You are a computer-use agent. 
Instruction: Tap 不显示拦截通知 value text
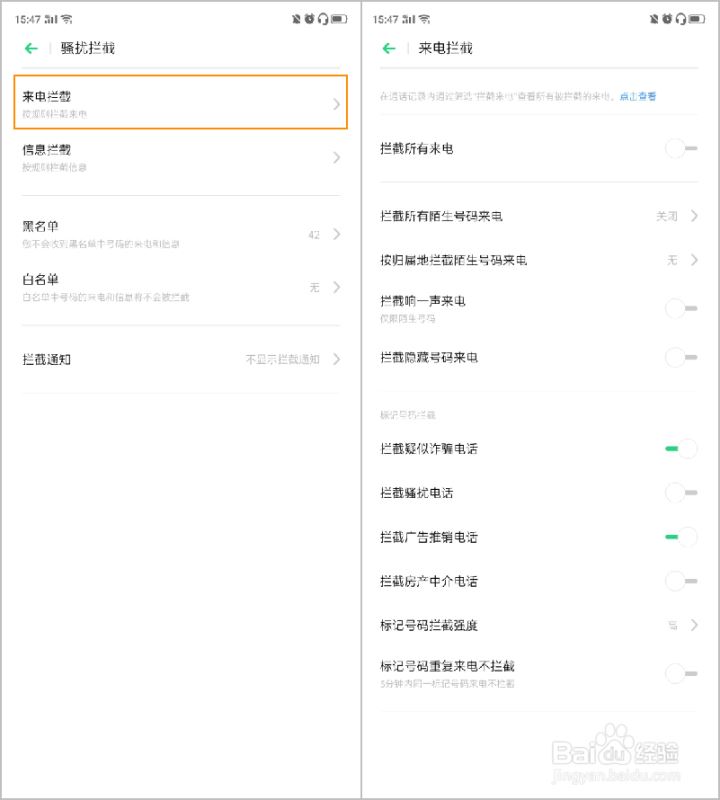click(283, 359)
